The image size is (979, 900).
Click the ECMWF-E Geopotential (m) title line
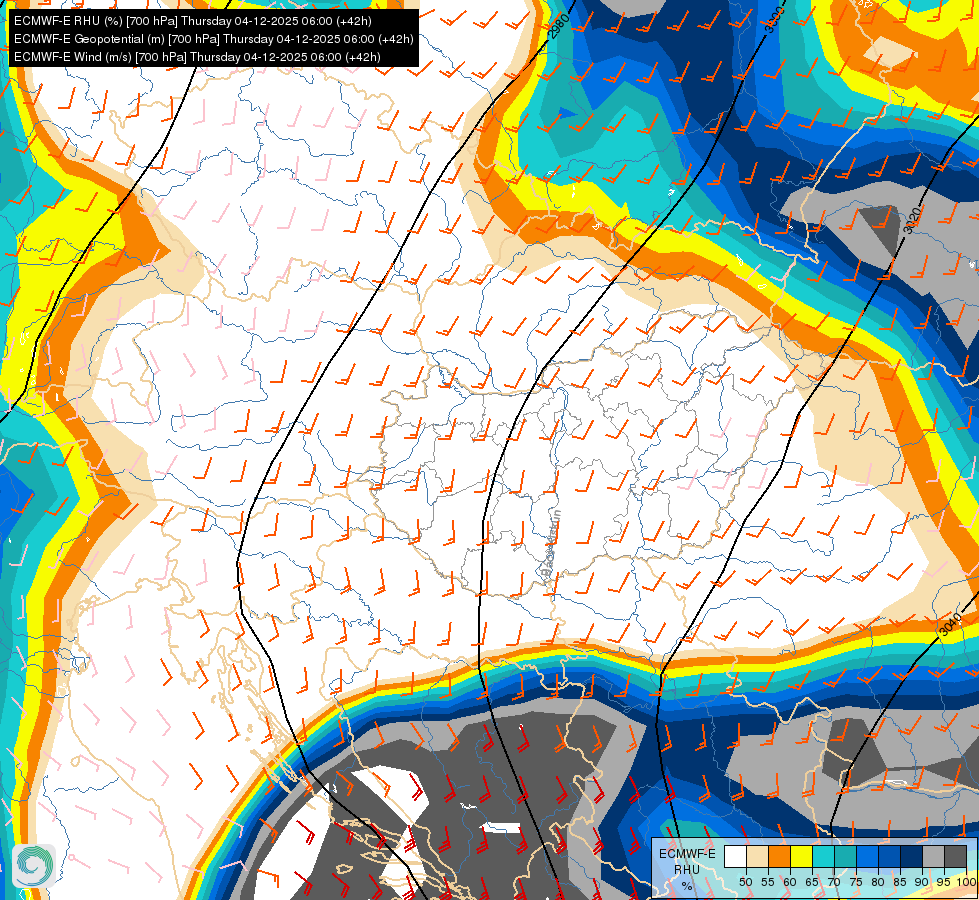pyautogui.click(x=214, y=39)
